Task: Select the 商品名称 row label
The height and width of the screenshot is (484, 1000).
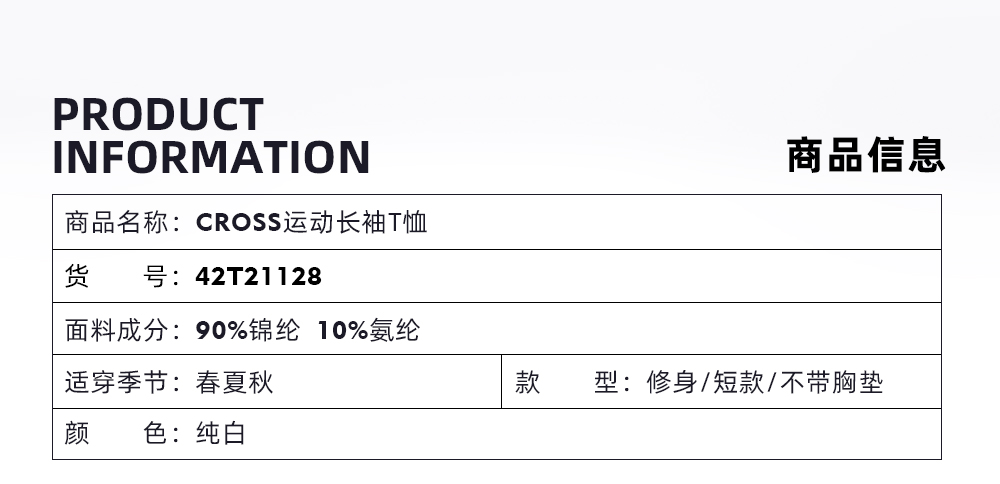Action: 117,222
